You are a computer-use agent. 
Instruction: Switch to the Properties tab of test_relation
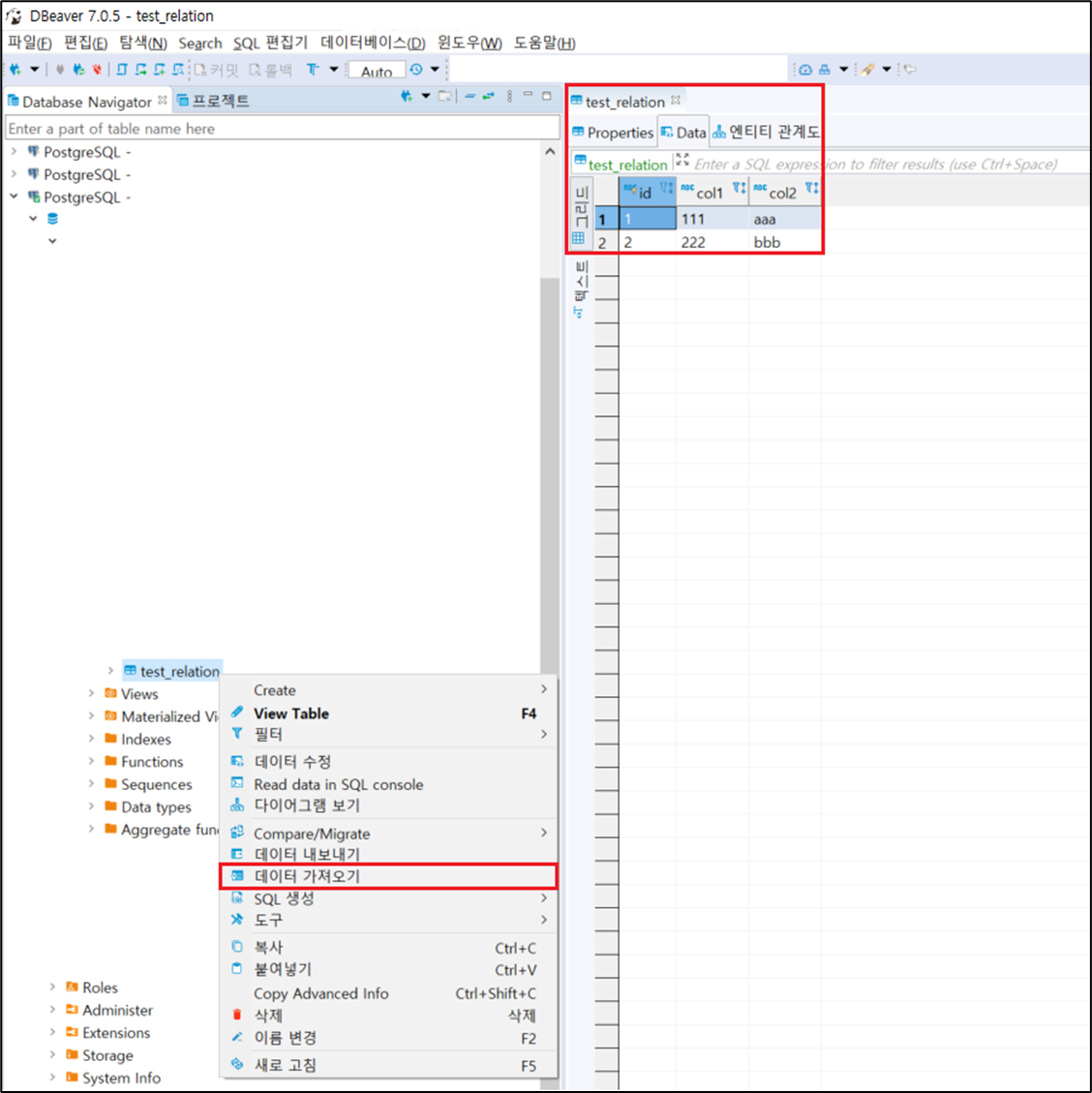pyautogui.click(x=613, y=133)
